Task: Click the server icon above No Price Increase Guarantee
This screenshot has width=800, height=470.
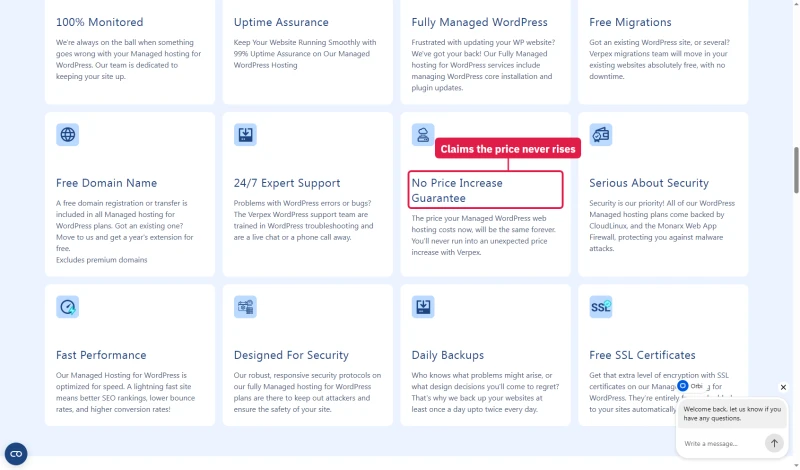Action: pos(423,135)
